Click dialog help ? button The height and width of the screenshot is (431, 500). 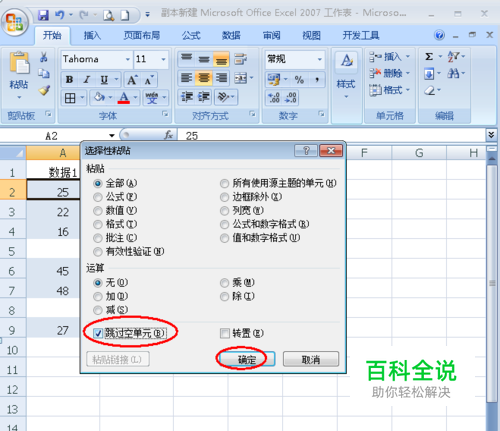[306, 151]
